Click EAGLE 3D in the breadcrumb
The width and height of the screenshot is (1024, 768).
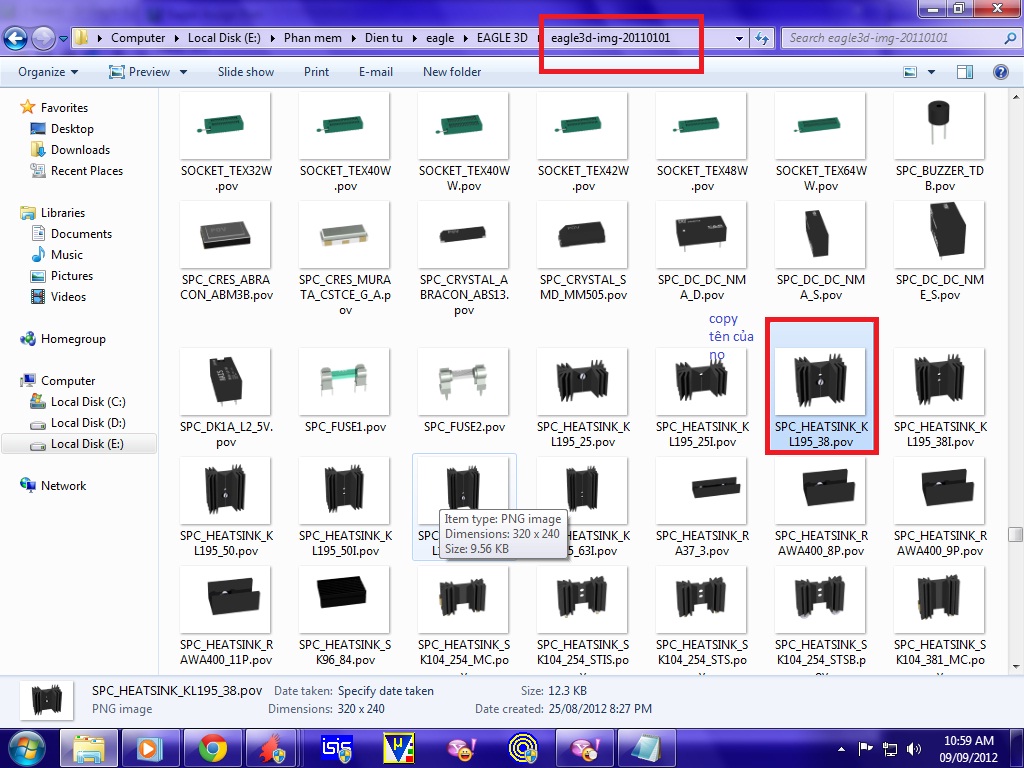point(502,38)
